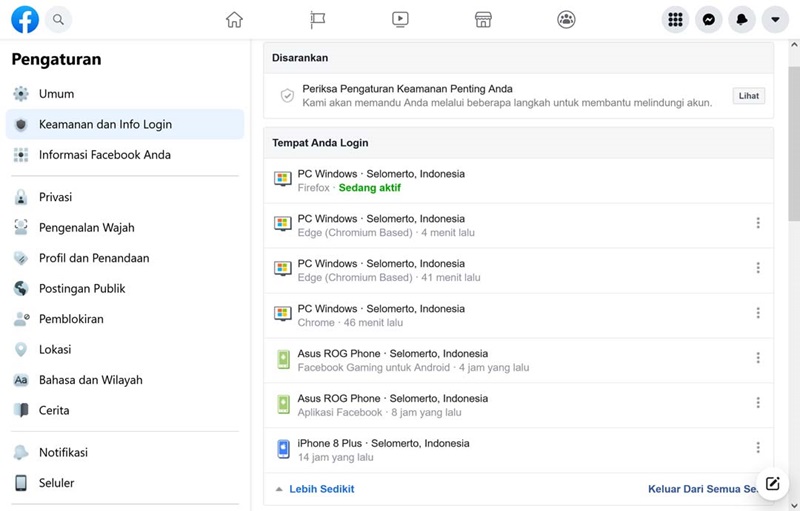Click the Windows PC icon of Chrome session
Screen dimensions: 800x511
pos(283,313)
